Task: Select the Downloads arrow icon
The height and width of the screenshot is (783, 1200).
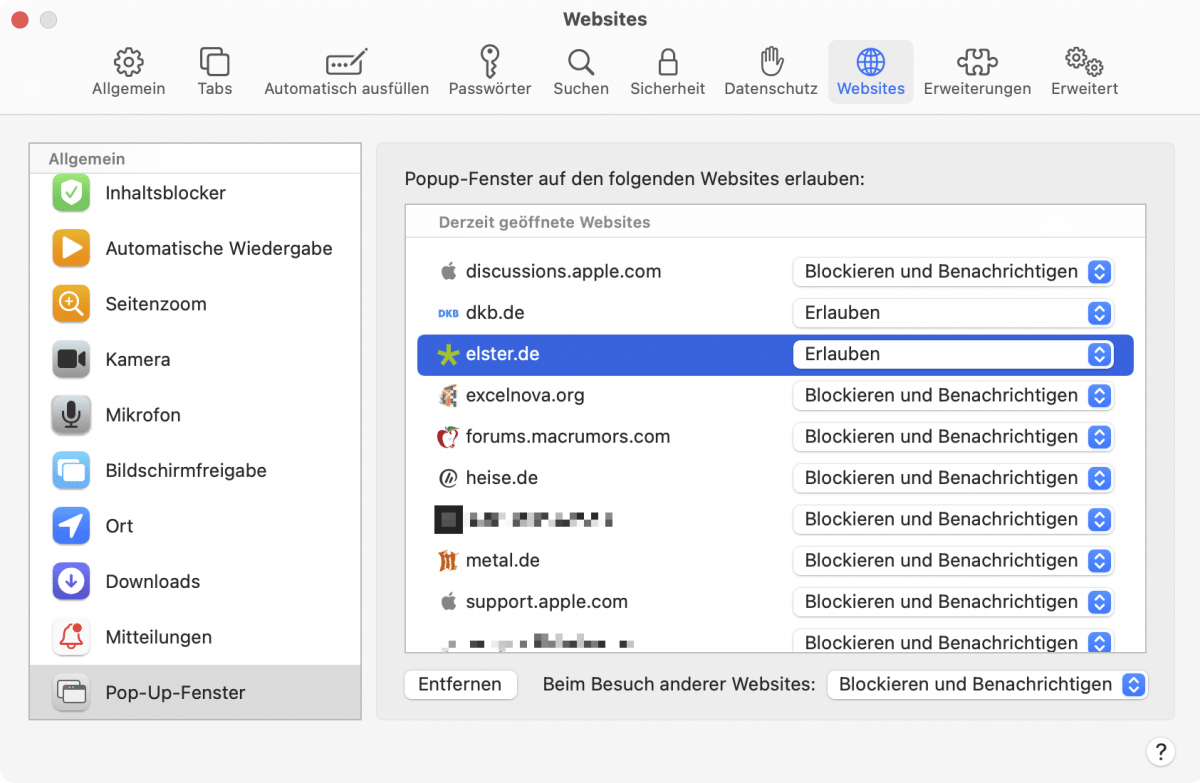Action: click(x=71, y=582)
